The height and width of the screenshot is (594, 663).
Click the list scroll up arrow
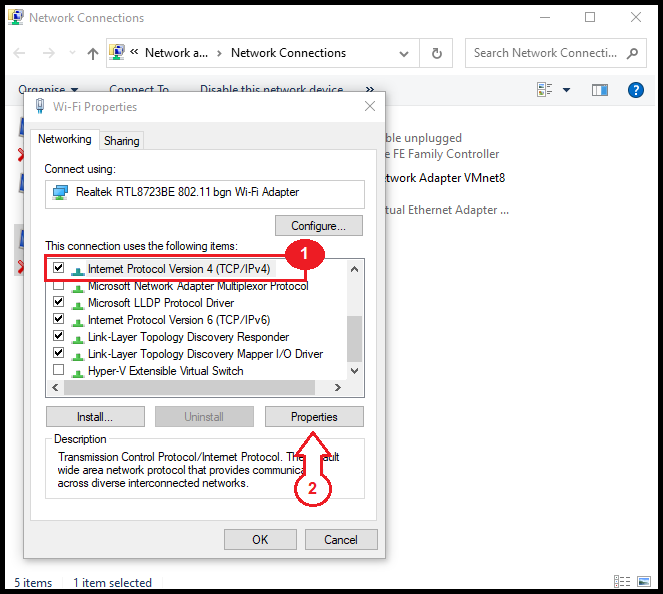(354, 269)
